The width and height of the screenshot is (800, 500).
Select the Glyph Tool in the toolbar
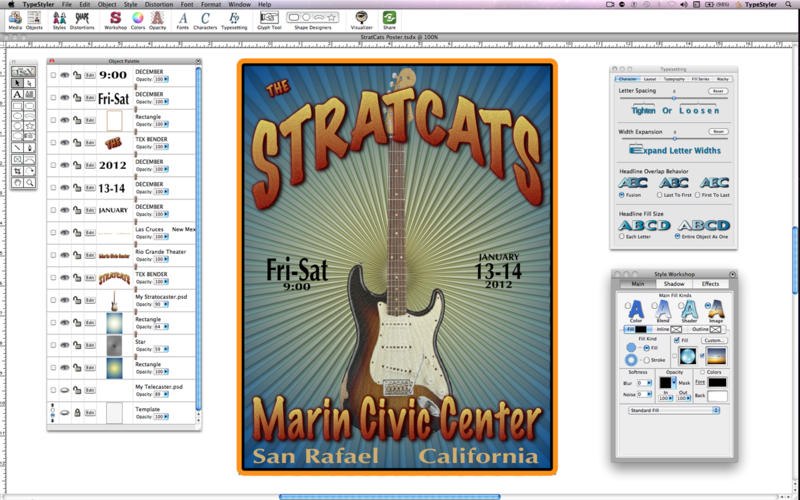(x=270, y=18)
